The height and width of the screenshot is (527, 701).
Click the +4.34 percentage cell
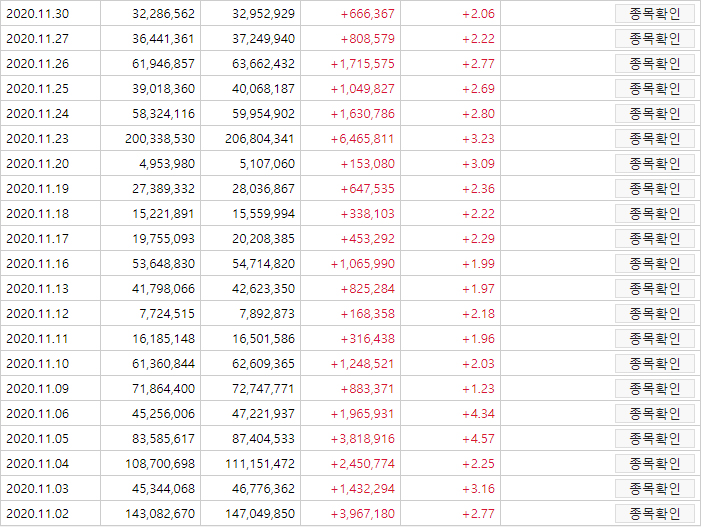pos(478,414)
